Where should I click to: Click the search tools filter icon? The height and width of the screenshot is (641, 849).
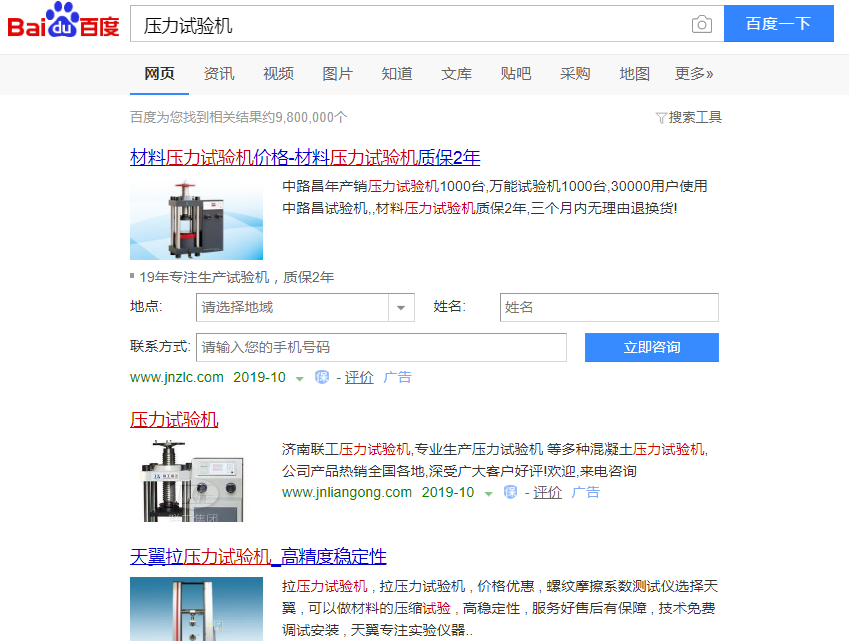point(661,117)
